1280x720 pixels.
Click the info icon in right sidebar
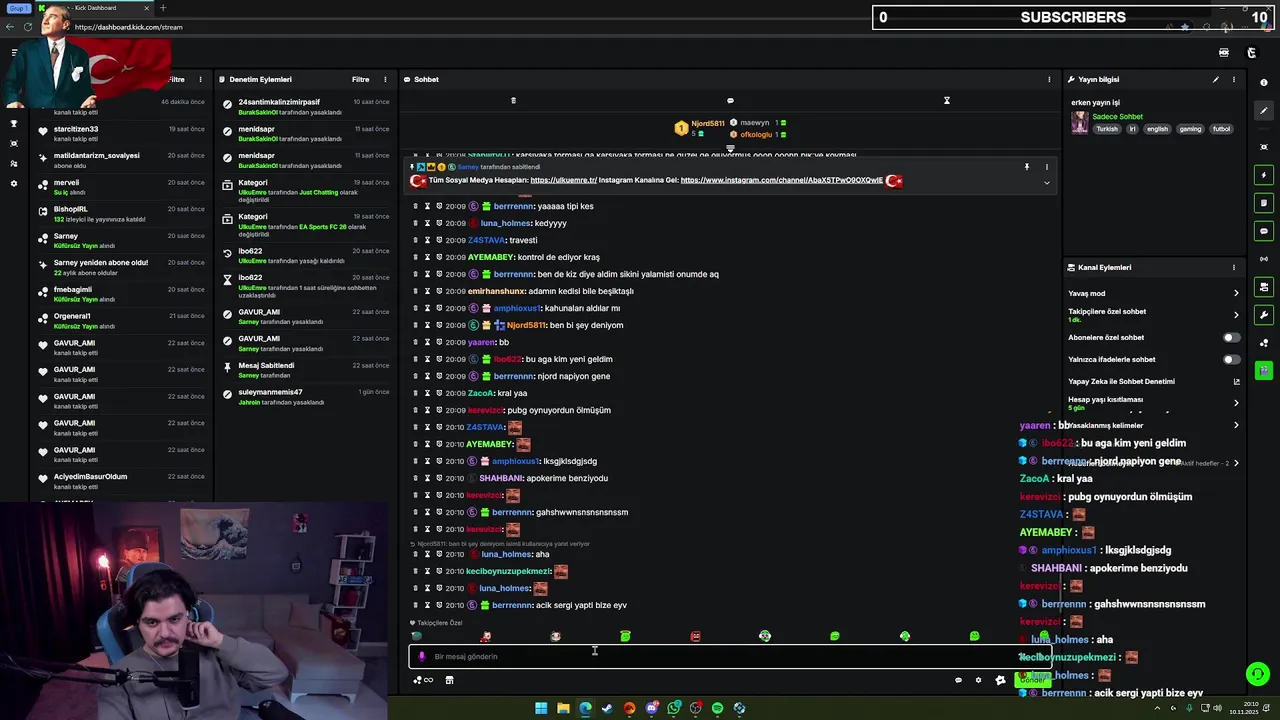pos(1264,83)
